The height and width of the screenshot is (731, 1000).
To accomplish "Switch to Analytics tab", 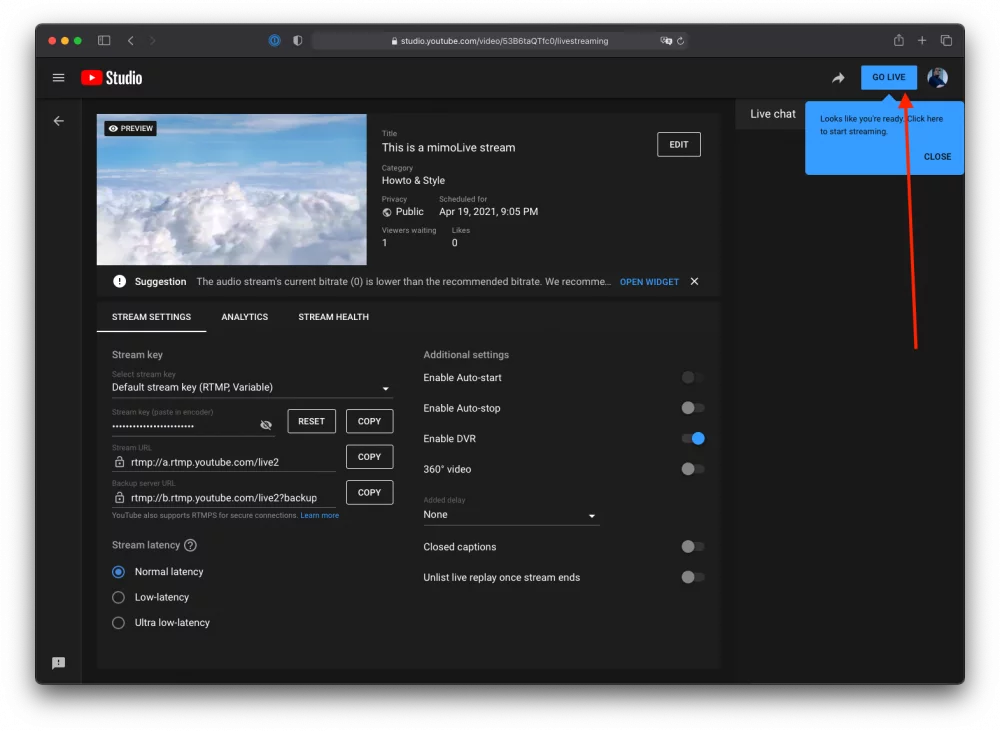I will click(244, 317).
